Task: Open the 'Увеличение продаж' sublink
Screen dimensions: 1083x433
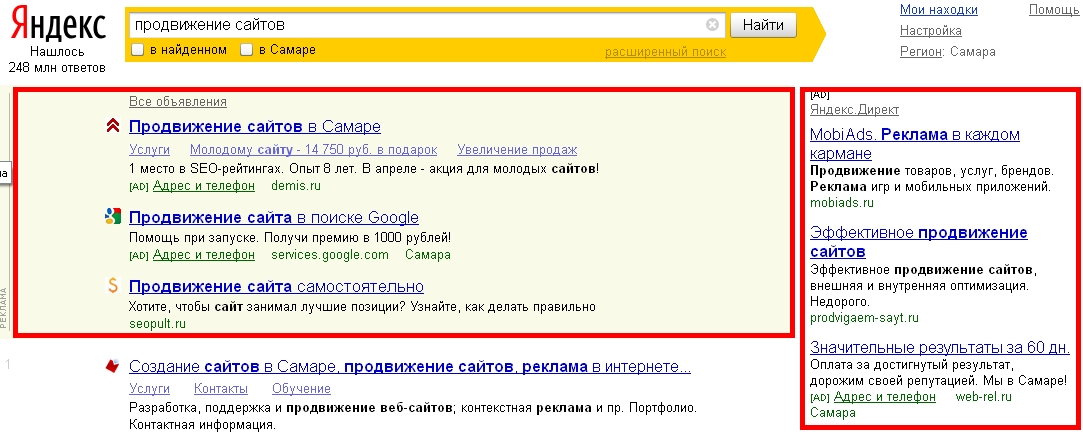Action: (x=517, y=150)
